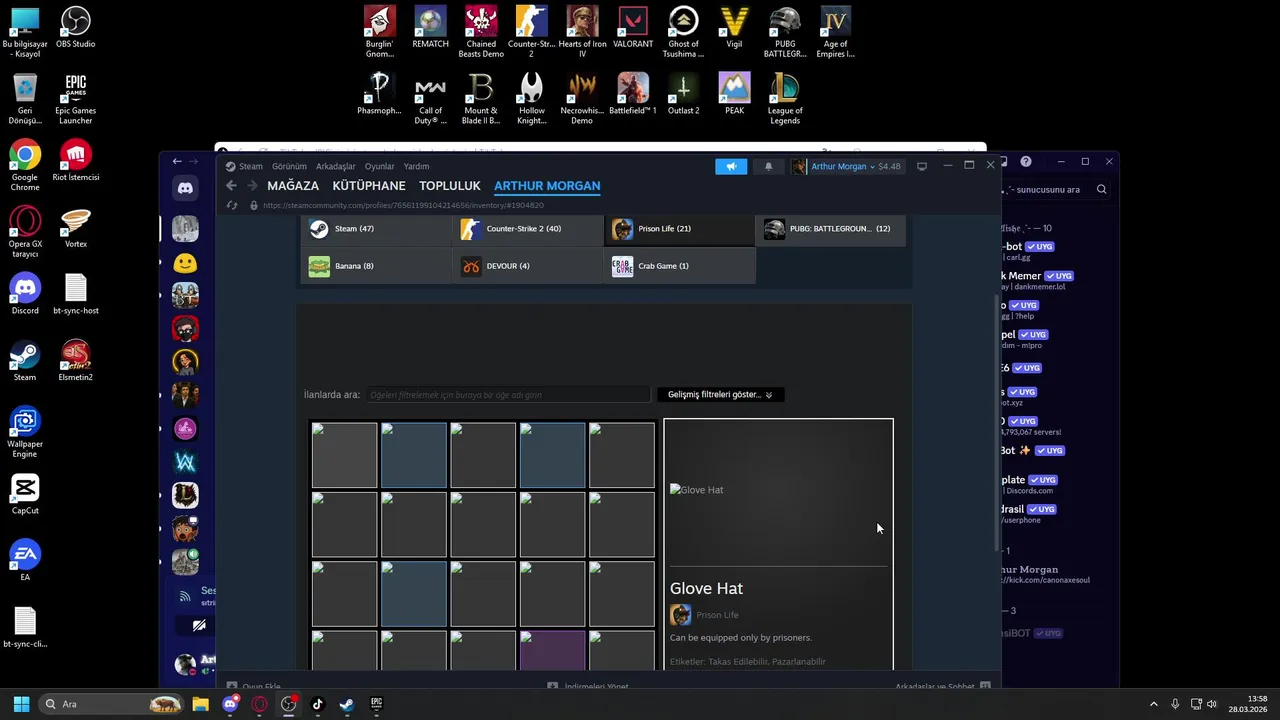
Task: Open the Windows Start button
Action: 21,704
